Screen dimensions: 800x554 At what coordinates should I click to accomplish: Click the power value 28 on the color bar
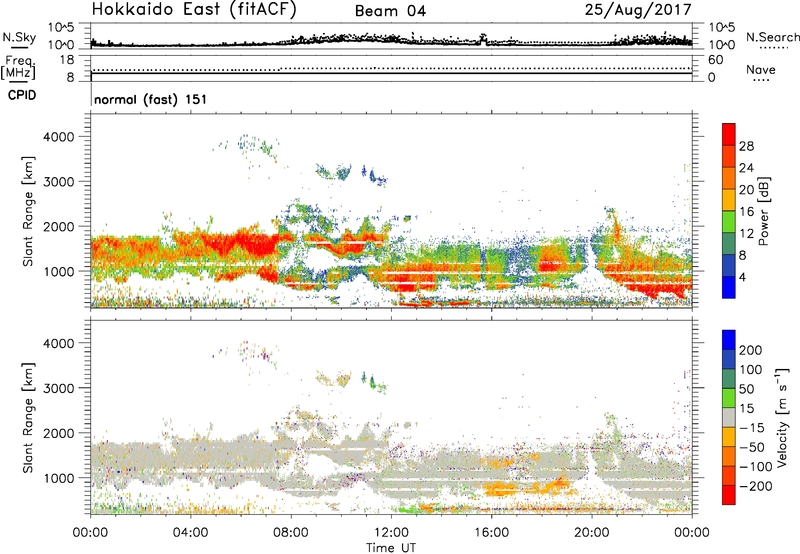[x=746, y=146]
